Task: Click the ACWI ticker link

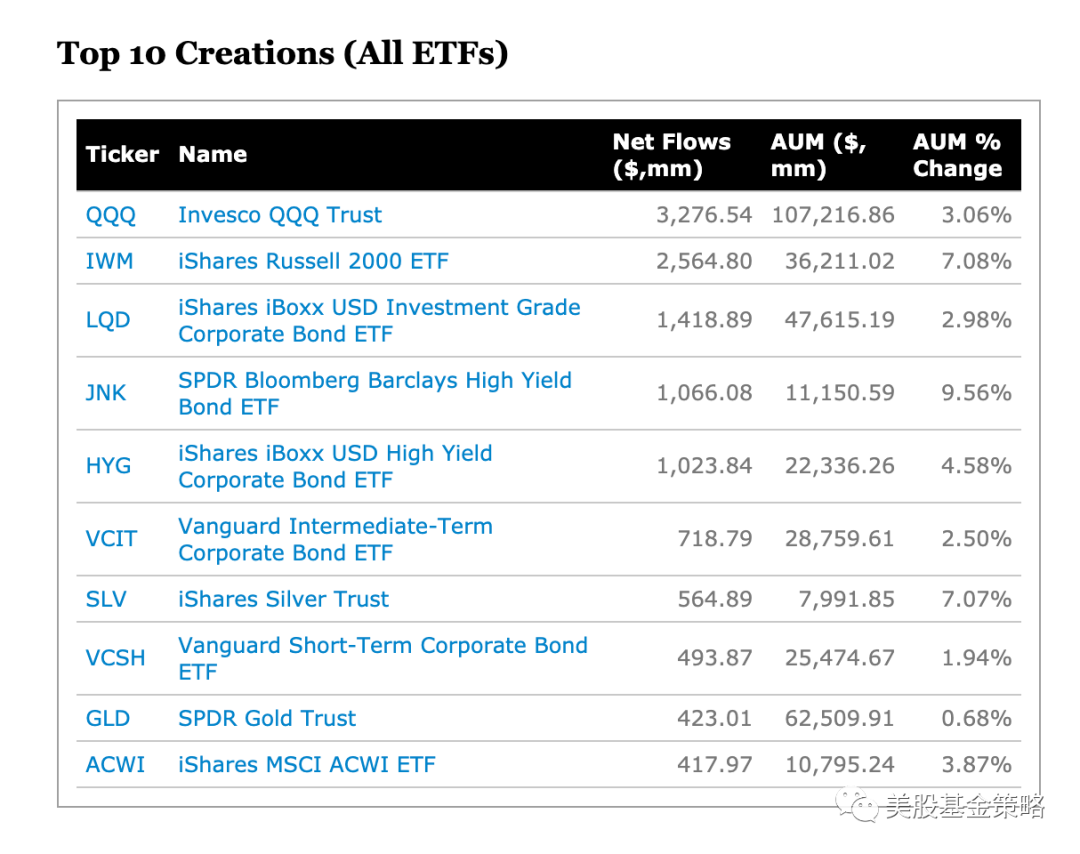Action: [x=115, y=765]
